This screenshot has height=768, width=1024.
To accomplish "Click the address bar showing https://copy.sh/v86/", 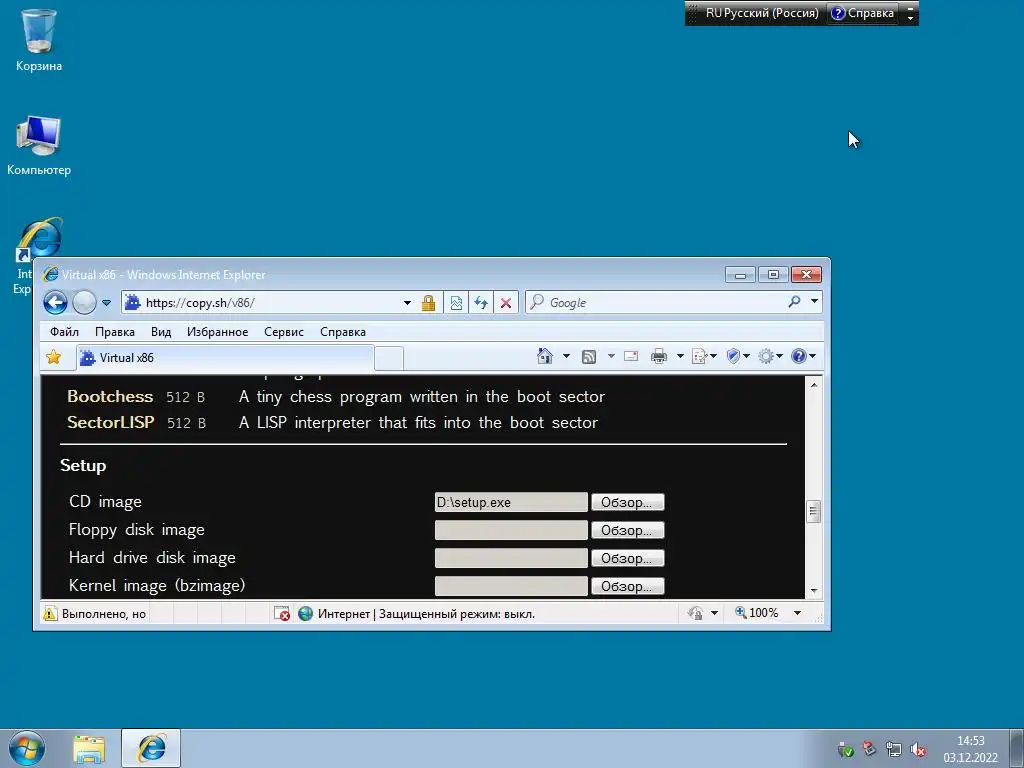I will click(x=261, y=303).
